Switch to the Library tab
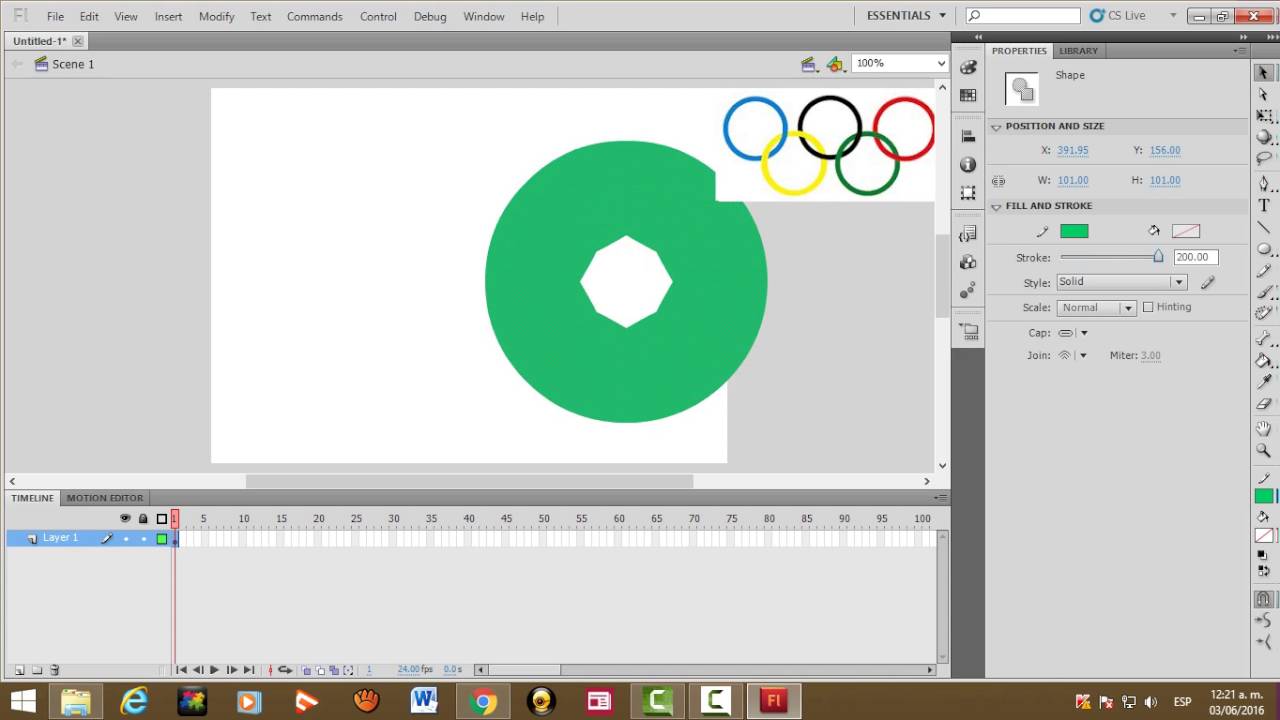The width and height of the screenshot is (1280, 720). pyautogui.click(x=1078, y=51)
